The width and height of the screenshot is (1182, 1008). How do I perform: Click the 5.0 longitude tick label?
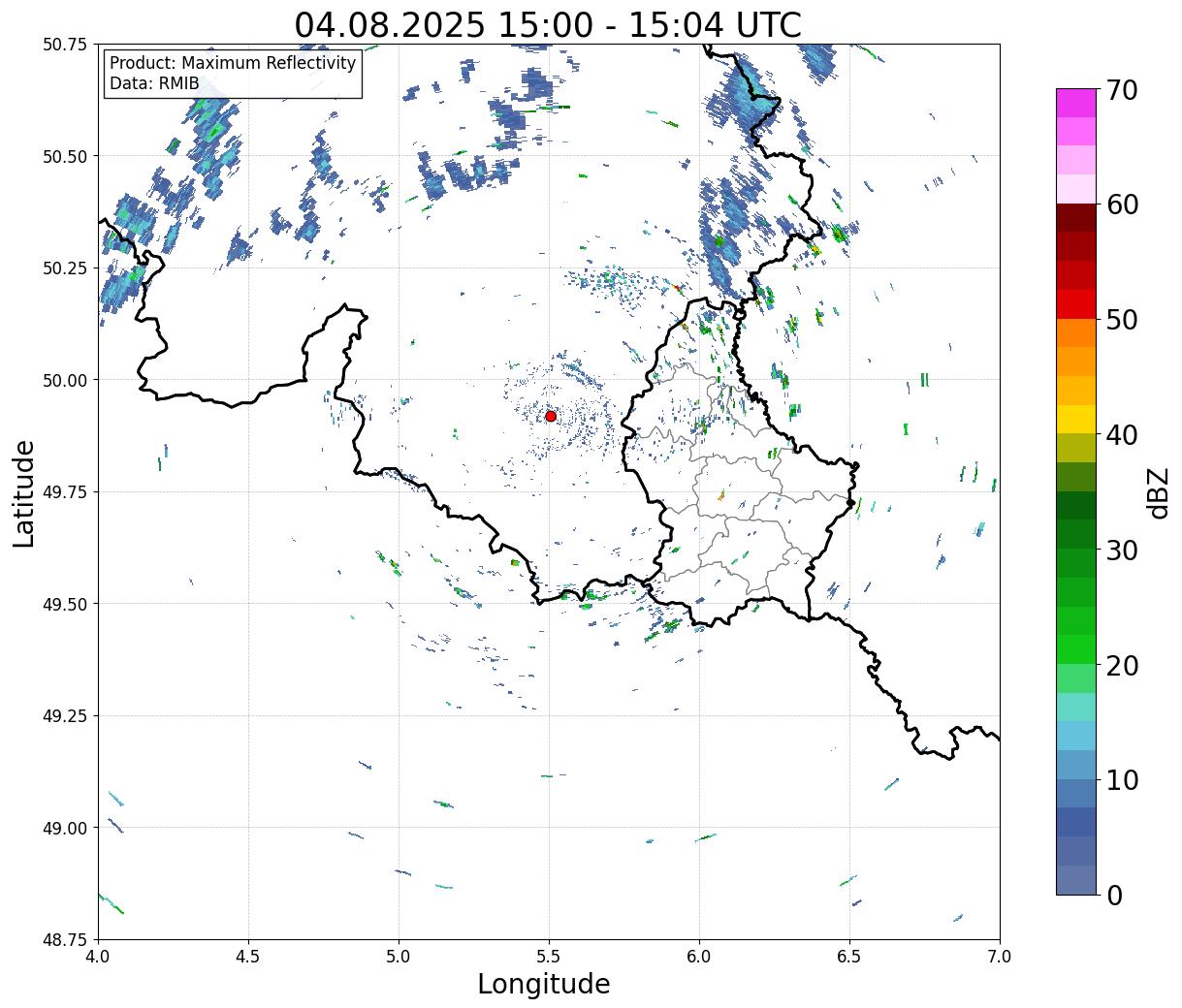399,957
